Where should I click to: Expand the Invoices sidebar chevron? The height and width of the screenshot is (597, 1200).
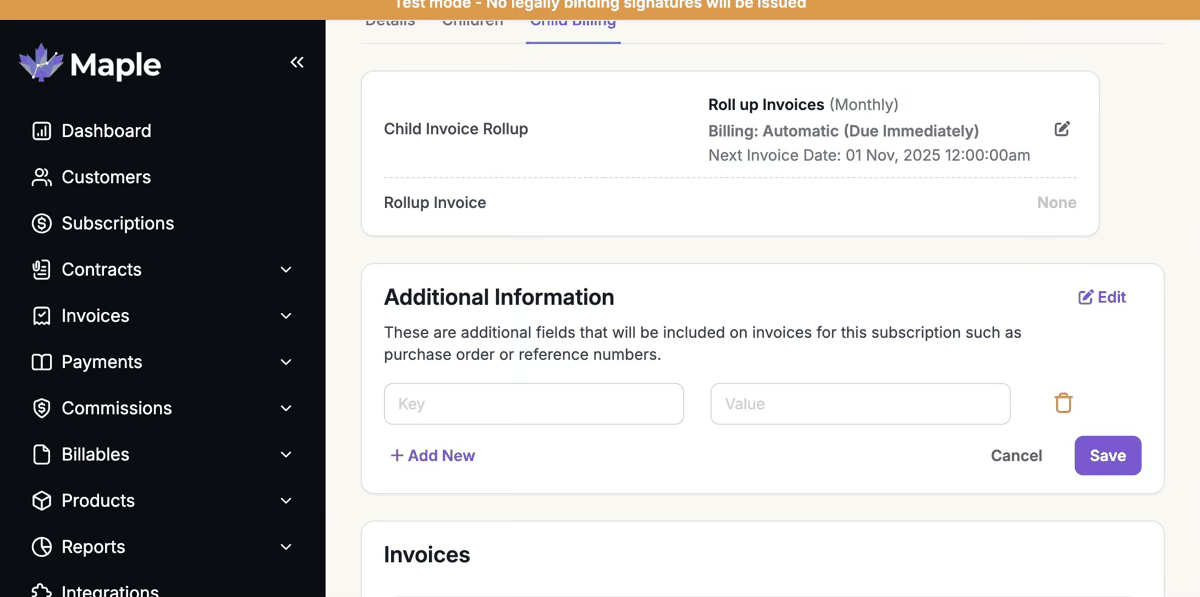click(x=286, y=316)
